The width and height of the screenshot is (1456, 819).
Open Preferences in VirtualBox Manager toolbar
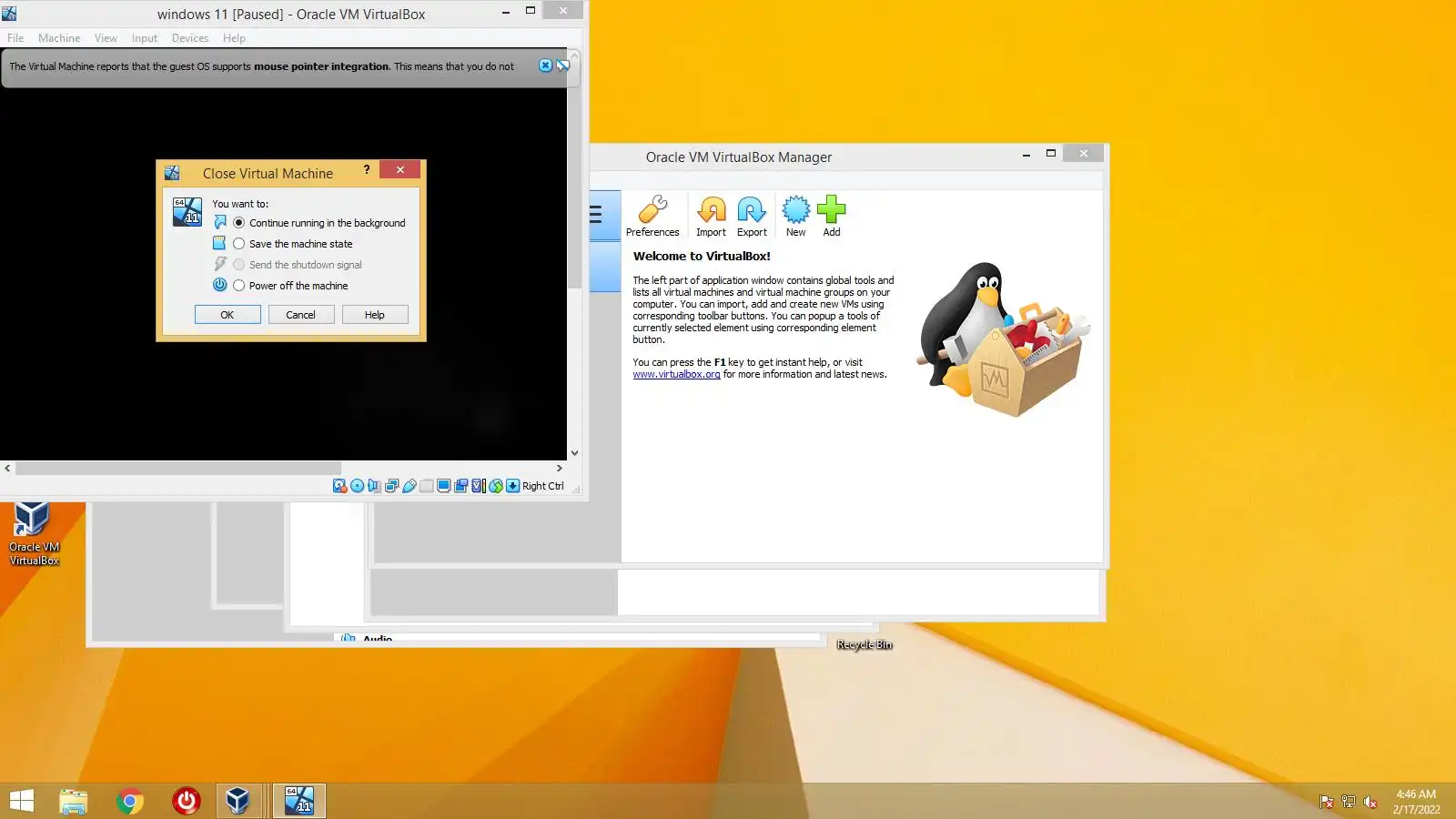point(652,217)
